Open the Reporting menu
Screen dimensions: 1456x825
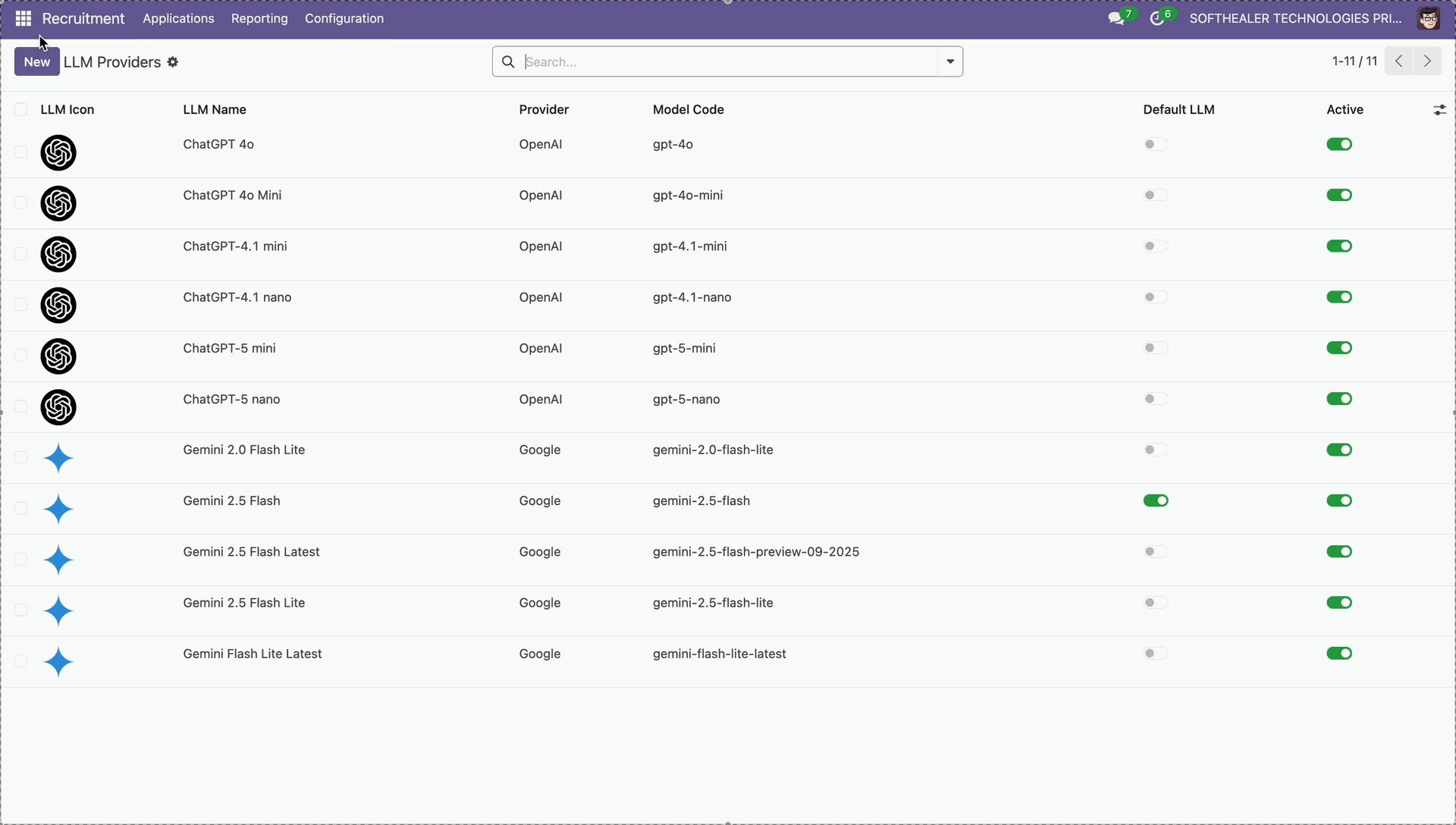(259, 18)
